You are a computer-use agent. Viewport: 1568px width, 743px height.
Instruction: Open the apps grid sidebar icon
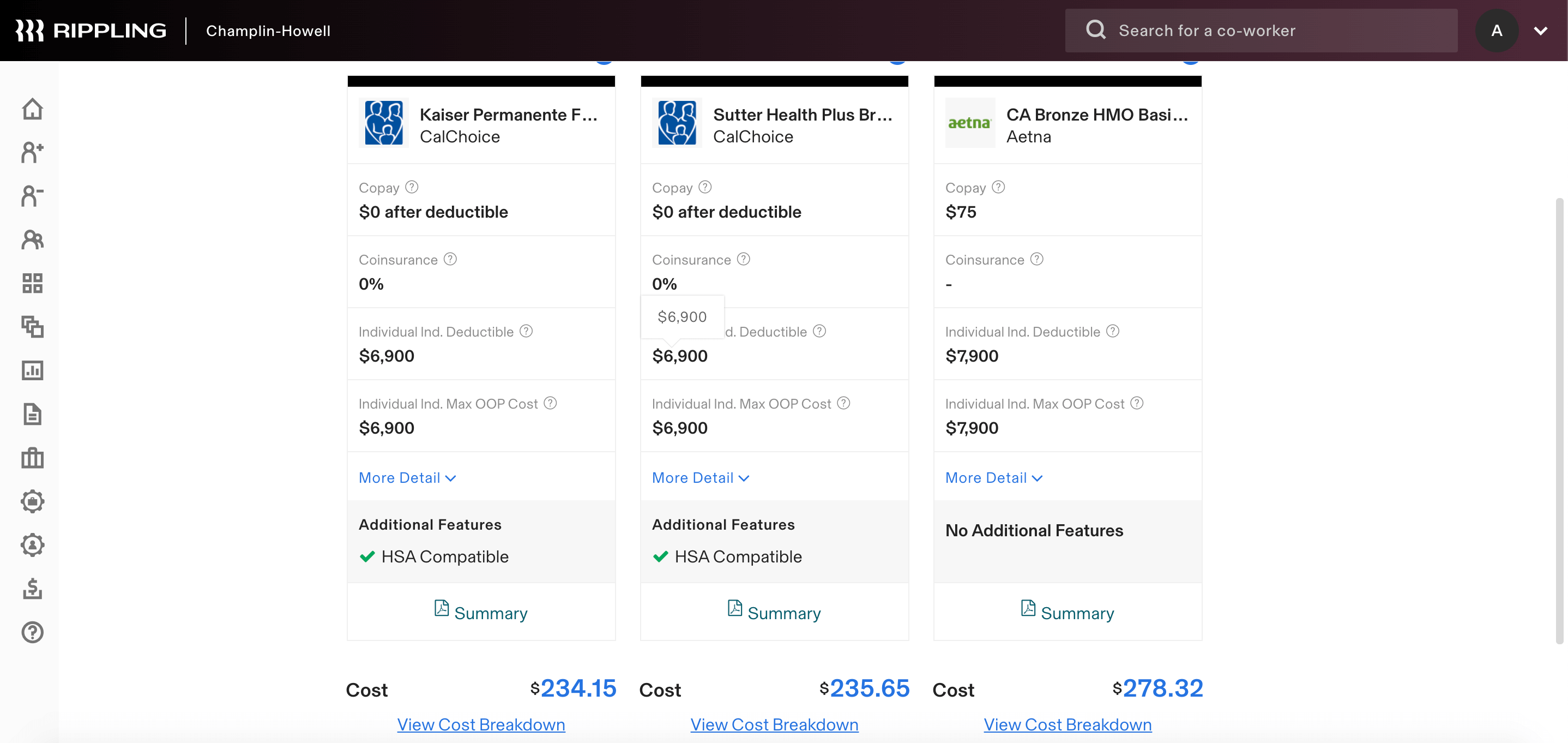tap(32, 283)
